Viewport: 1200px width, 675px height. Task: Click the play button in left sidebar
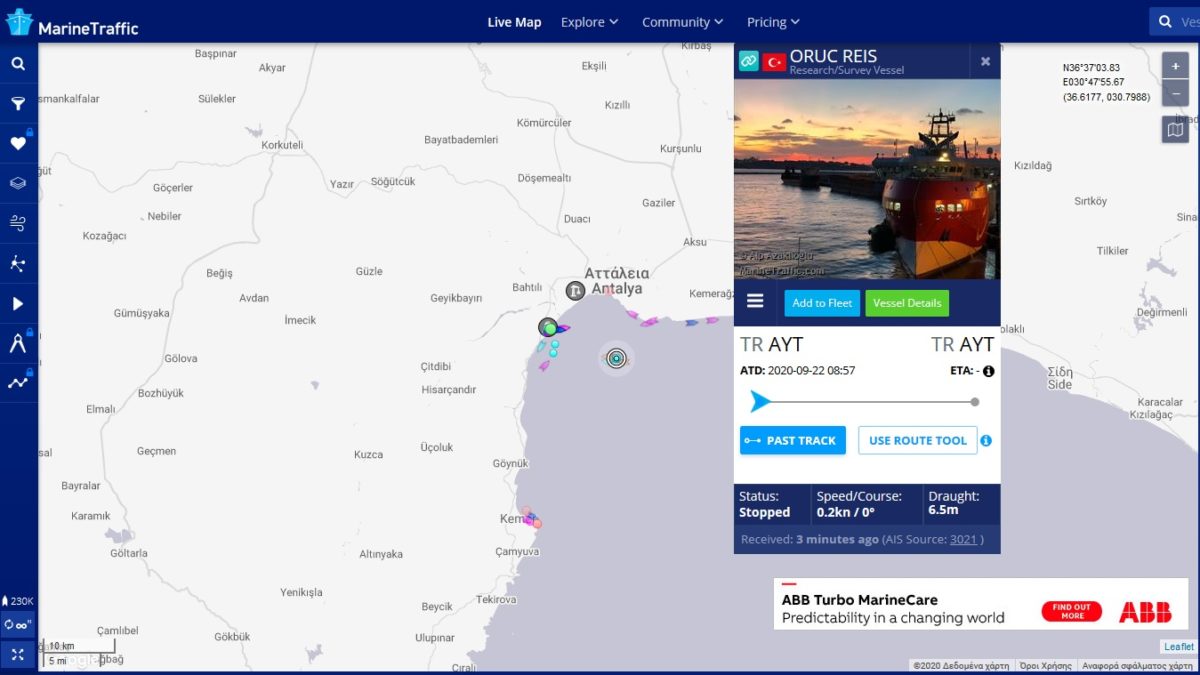pyautogui.click(x=18, y=303)
